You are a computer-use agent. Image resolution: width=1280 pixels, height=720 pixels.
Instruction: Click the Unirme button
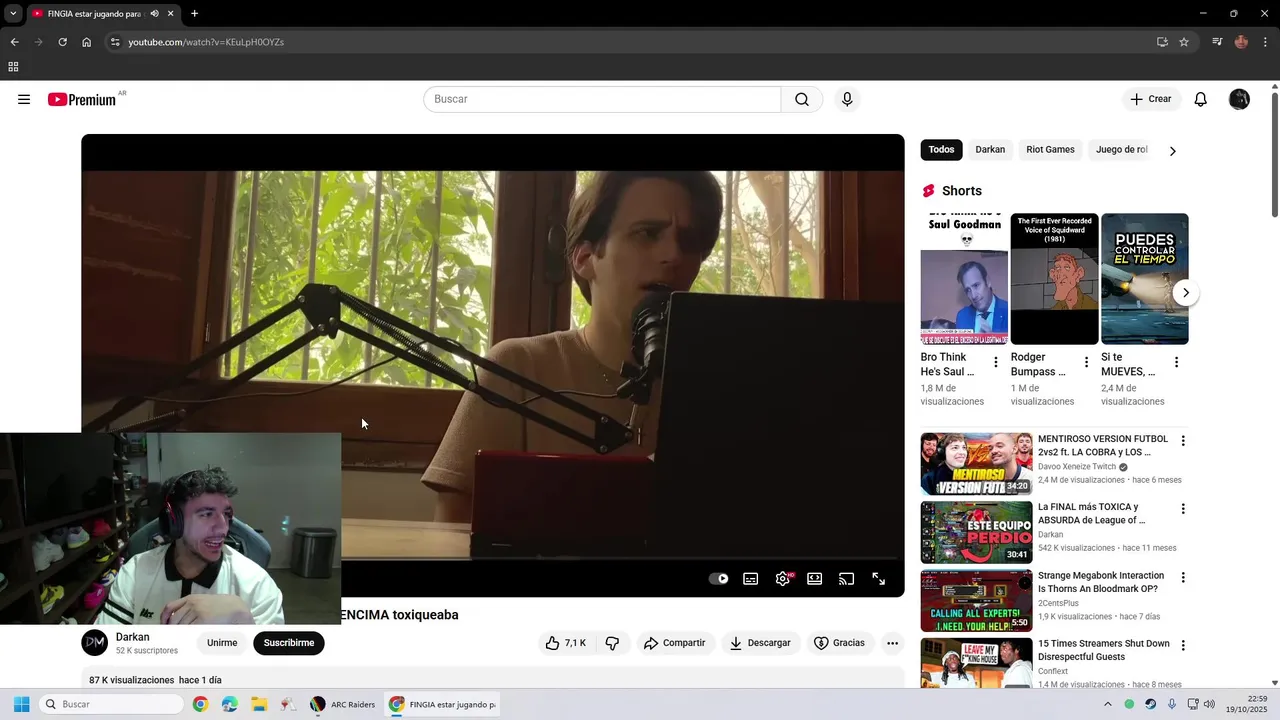[222, 643]
